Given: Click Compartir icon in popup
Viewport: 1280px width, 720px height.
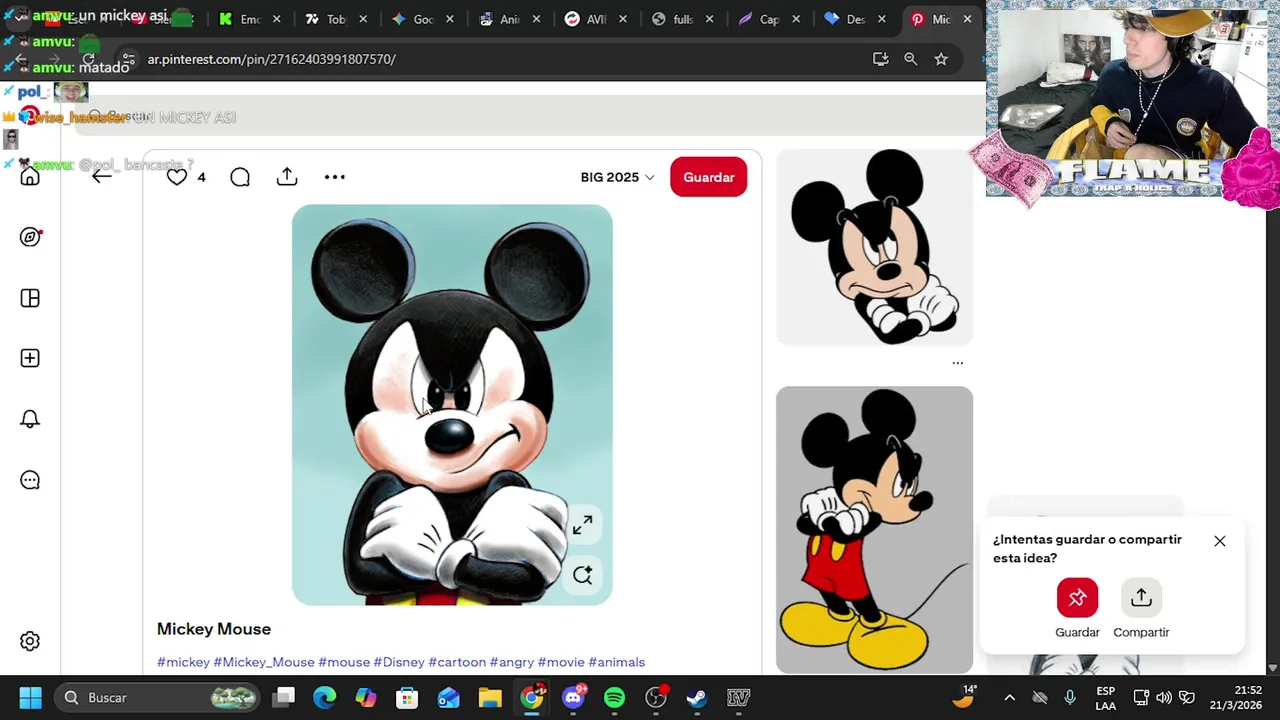Looking at the screenshot, I should [x=1141, y=598].
